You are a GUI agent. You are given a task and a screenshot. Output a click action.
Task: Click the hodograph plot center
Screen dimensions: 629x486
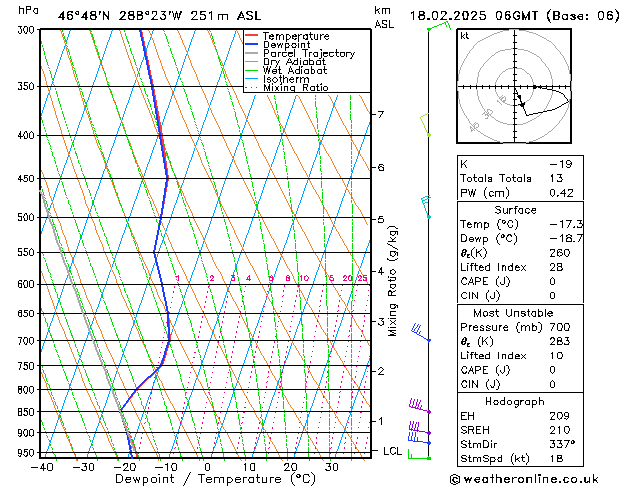click(x=515, y=87)
